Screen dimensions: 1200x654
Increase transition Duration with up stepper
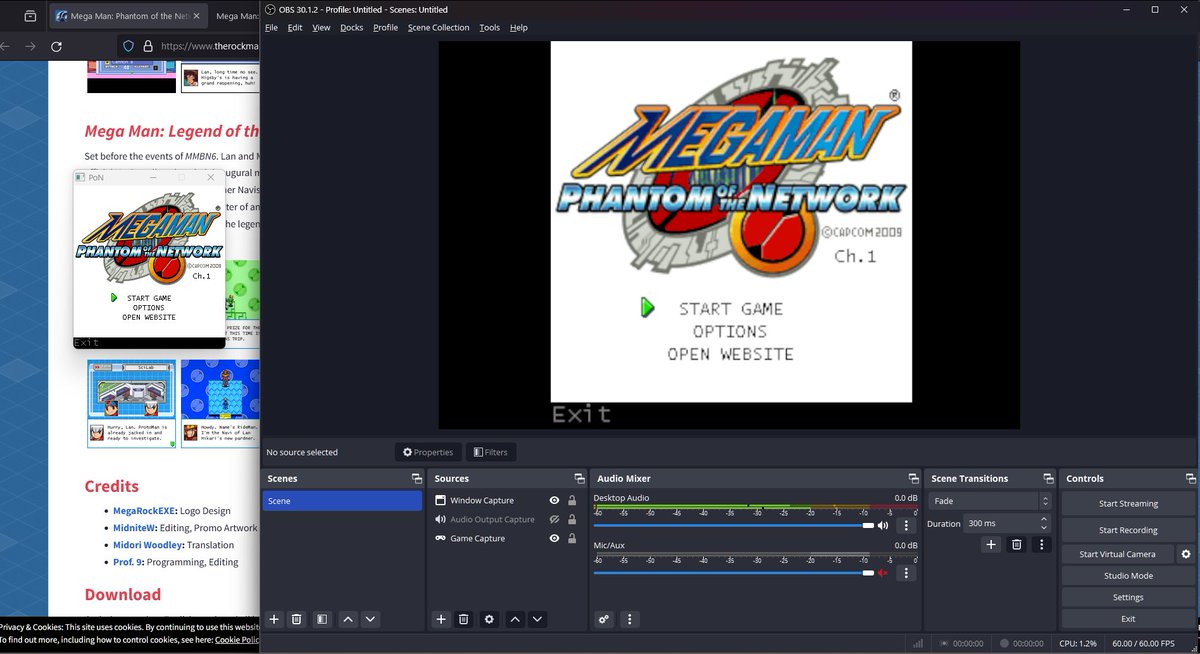tap(1045, 519)
